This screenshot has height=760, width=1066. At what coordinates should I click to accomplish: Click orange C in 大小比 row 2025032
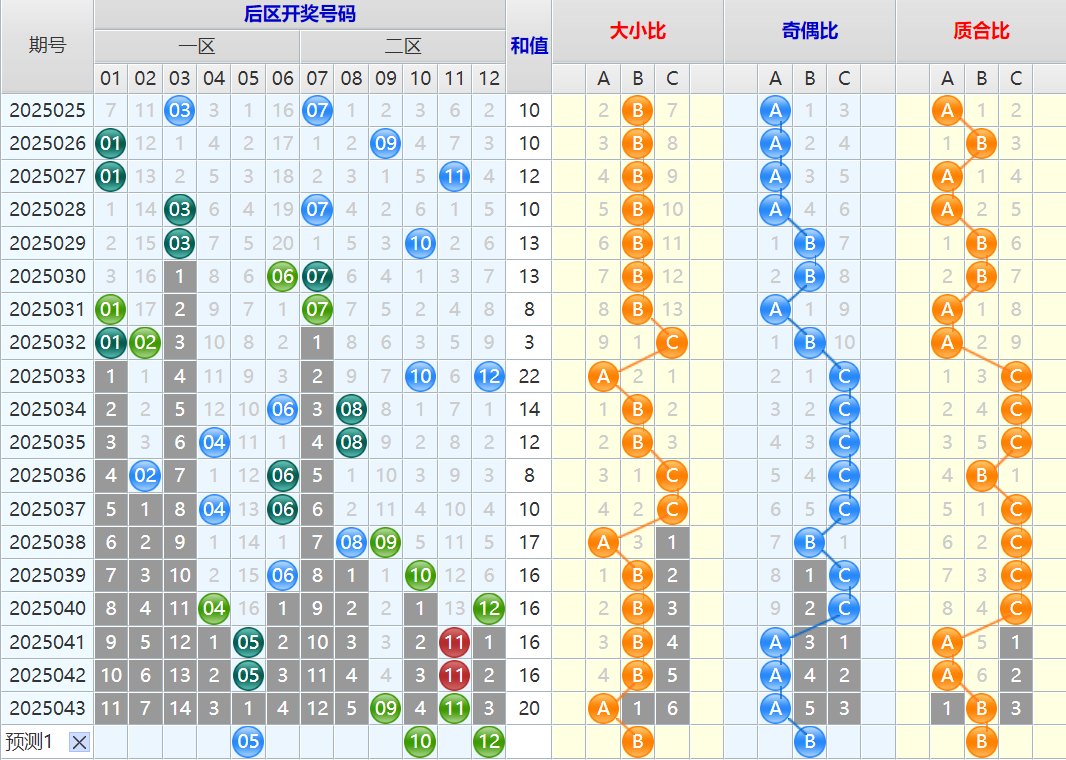pos(672,343)
